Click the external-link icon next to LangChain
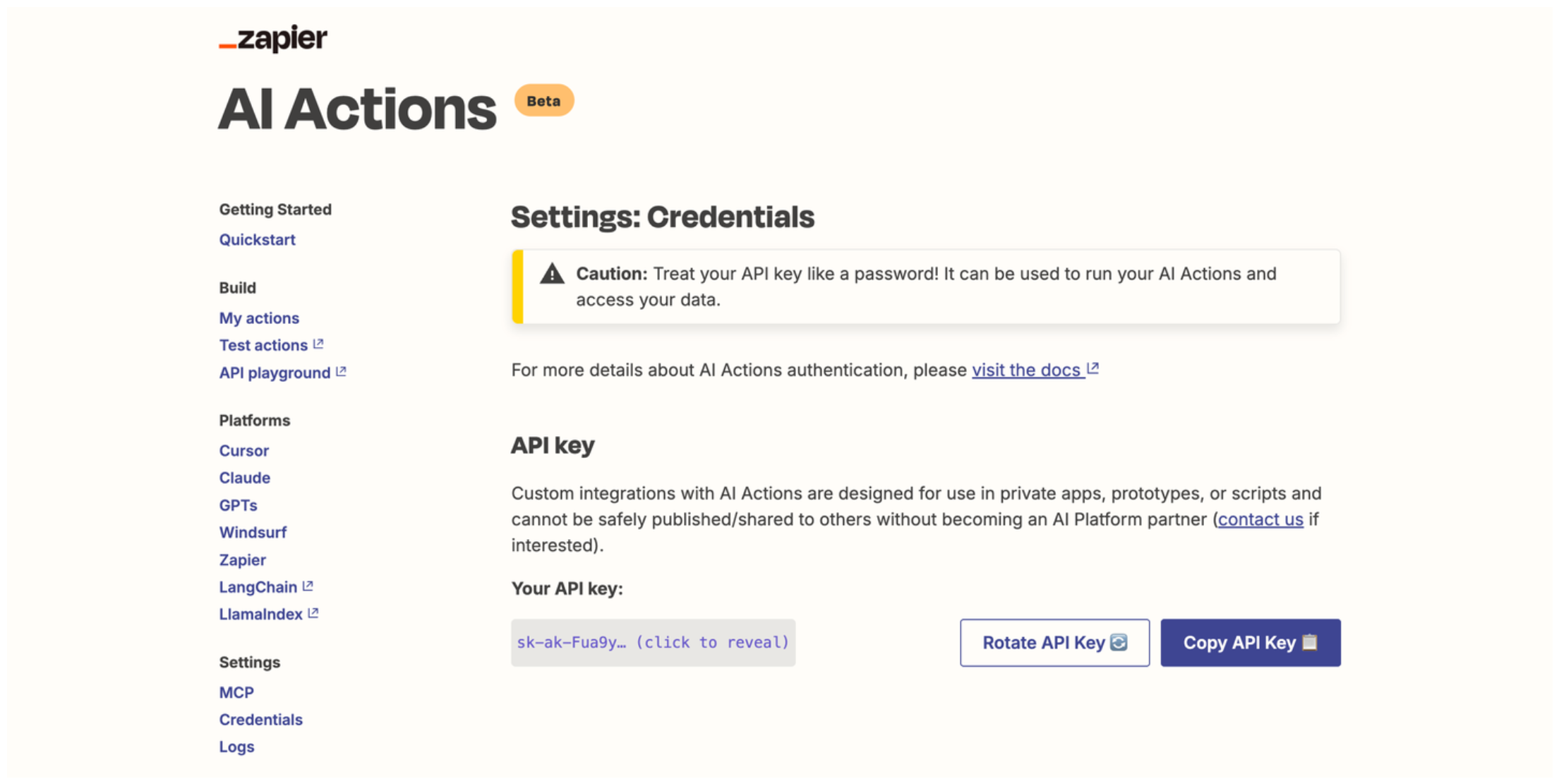 (308, 586)
